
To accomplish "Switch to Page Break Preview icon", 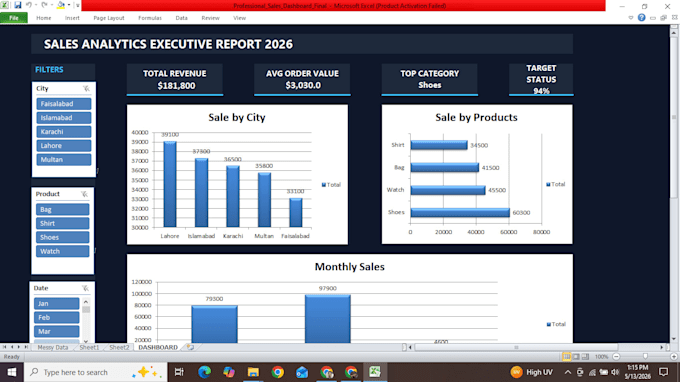I will pos(585,357).
